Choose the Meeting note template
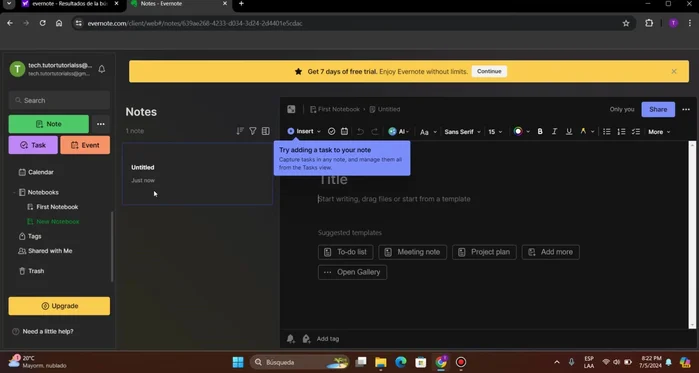The image size is (699, 373). click(x=412, y=252)
